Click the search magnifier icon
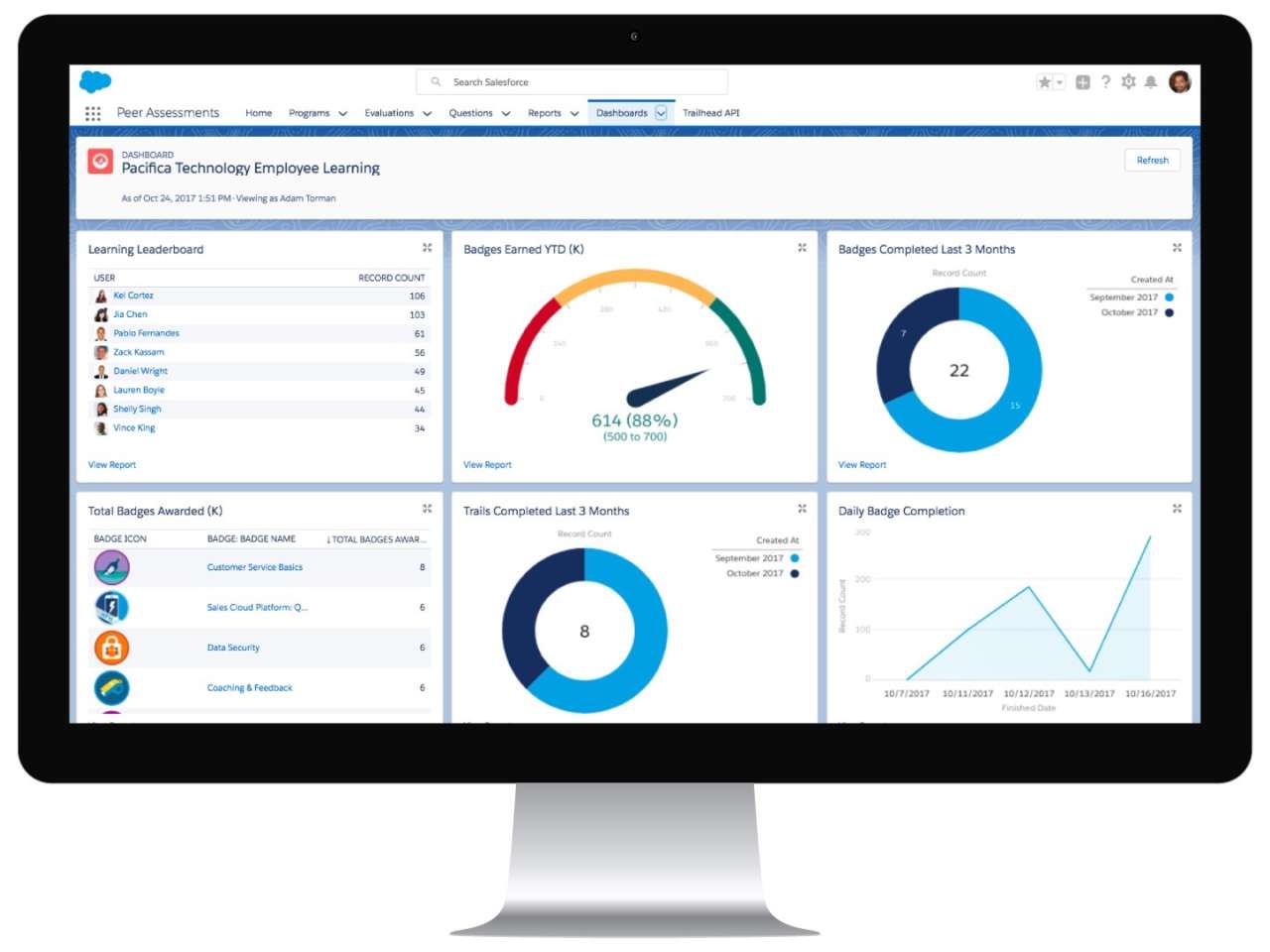Image resolution: width=1270 pixels, height=952 pixels. [x=436, y=82]
